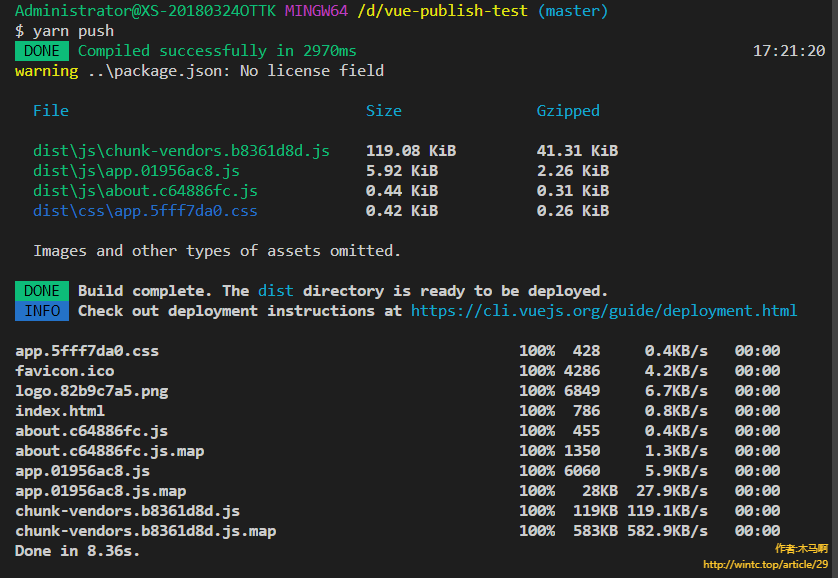Click the yellow warning label
Screen dimensions: 838x578
pyautogui.click(x=46, y=71)
